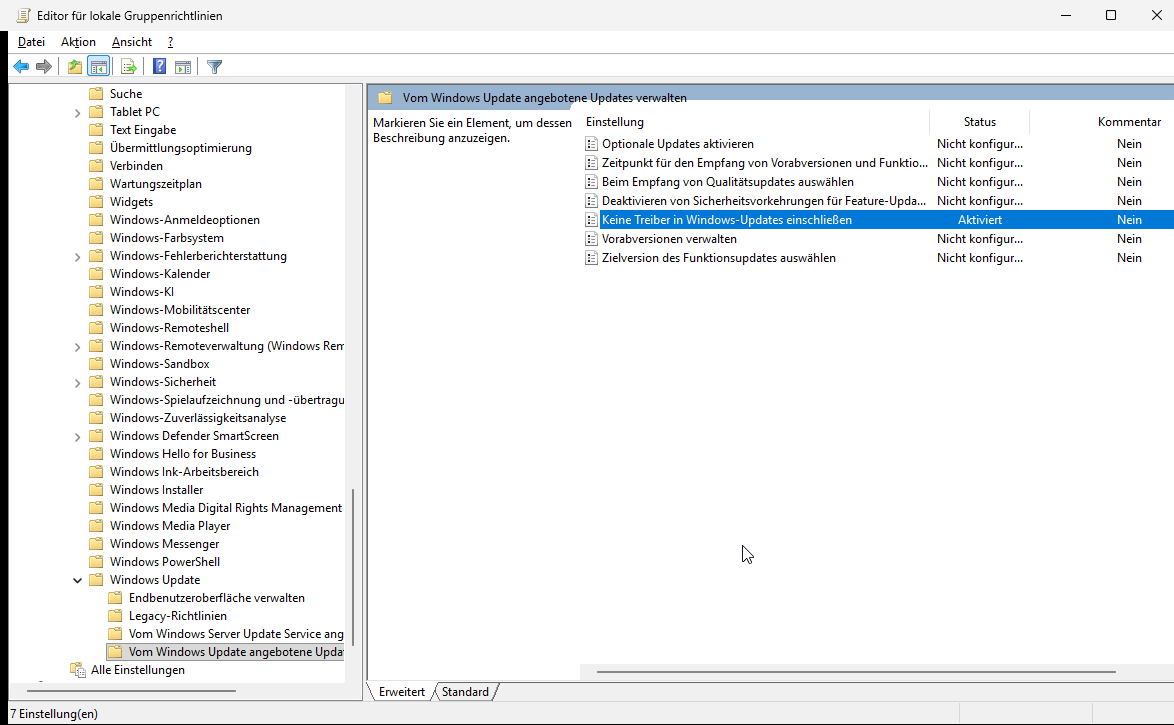Click the Forward arrow in toolbar

coord(44,67)
